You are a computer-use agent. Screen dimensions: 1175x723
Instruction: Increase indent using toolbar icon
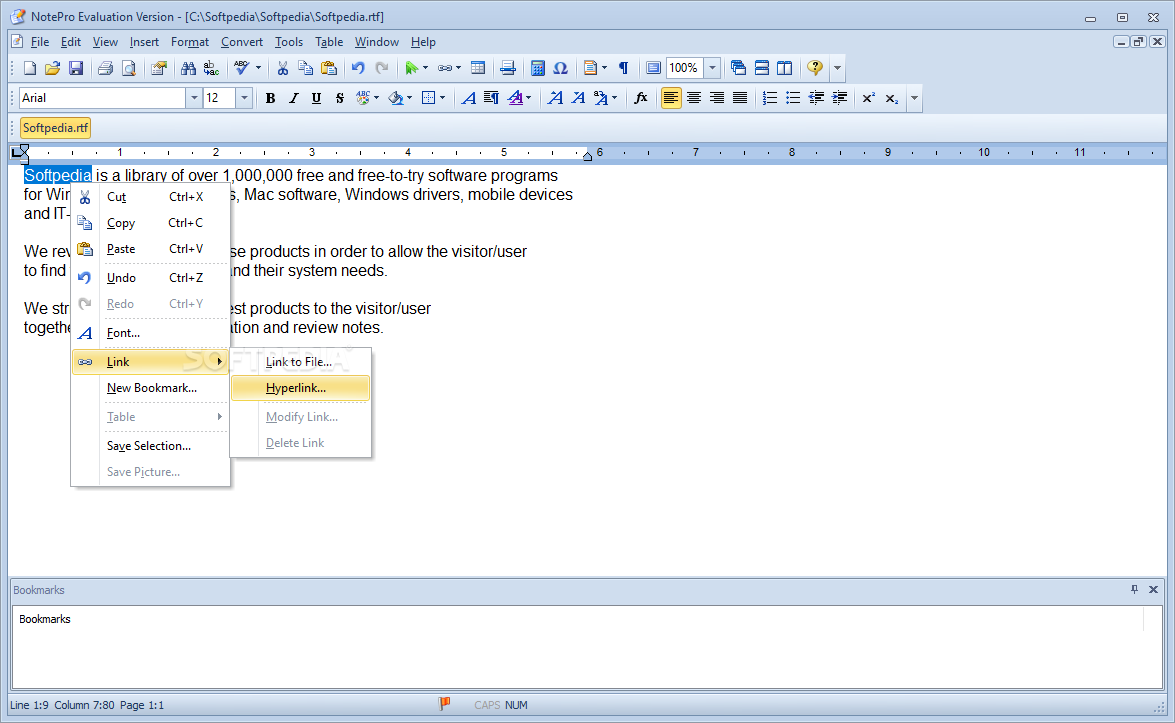coord(839,98)
